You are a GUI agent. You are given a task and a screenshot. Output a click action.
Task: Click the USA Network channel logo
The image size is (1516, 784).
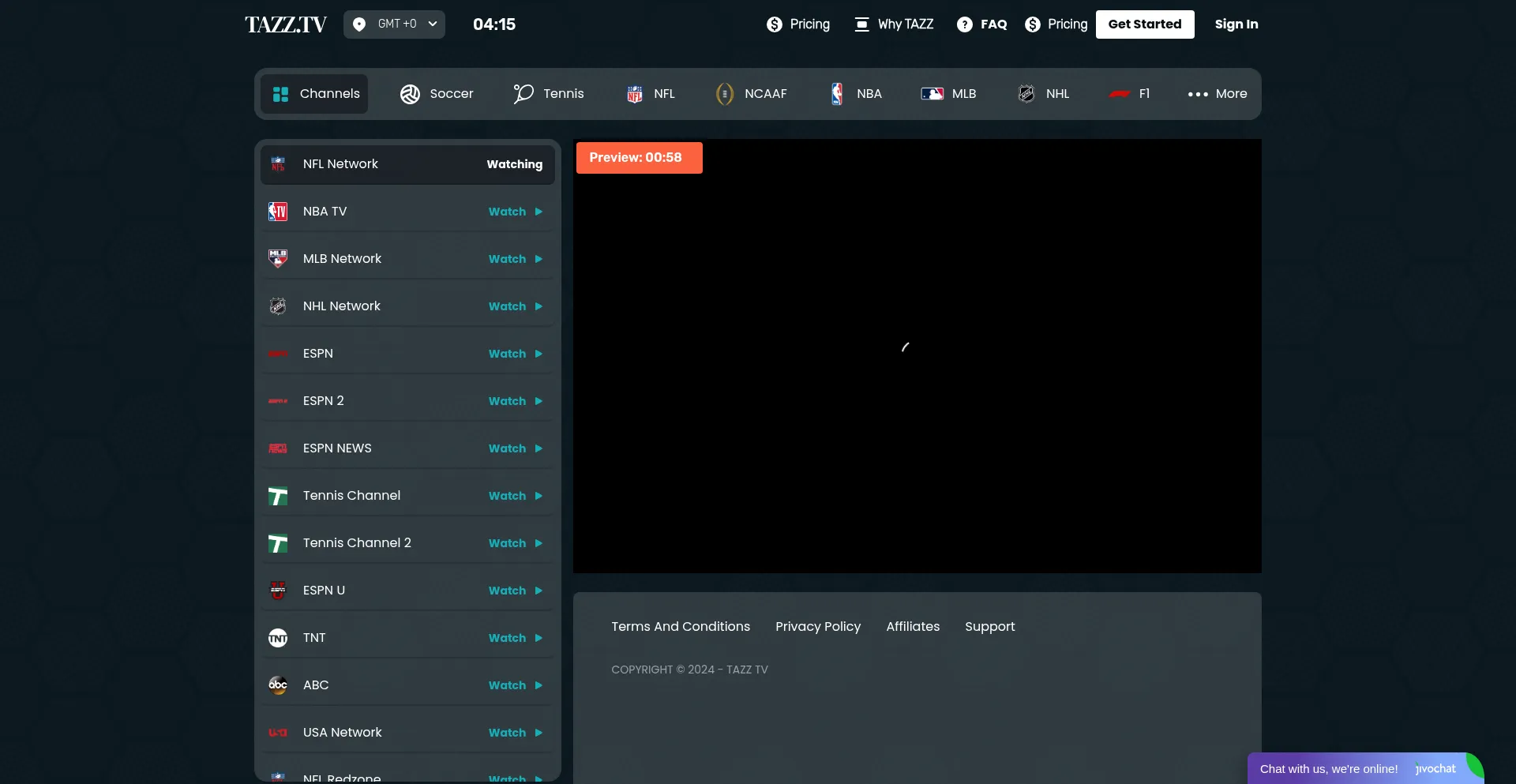[x=278, y=733]
